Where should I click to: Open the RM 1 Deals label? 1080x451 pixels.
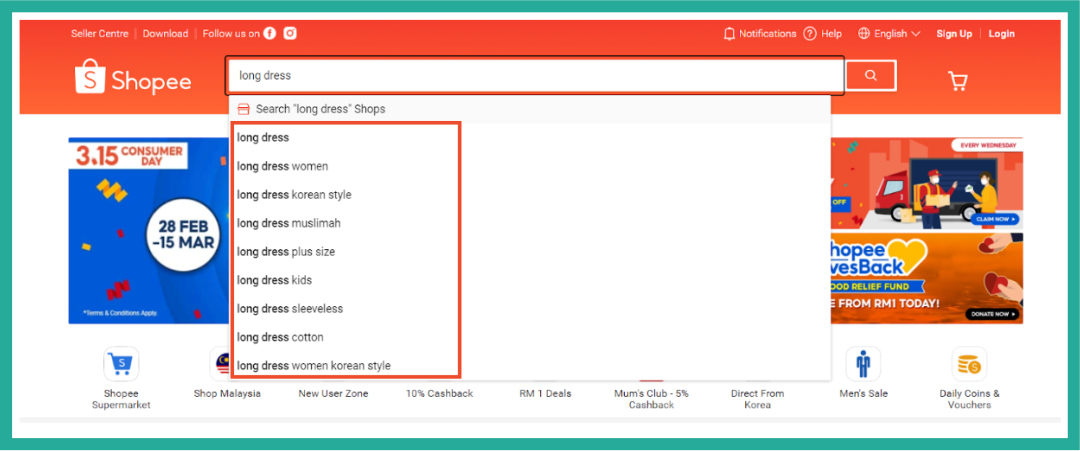pyautogui.click(x=546, y=394)
